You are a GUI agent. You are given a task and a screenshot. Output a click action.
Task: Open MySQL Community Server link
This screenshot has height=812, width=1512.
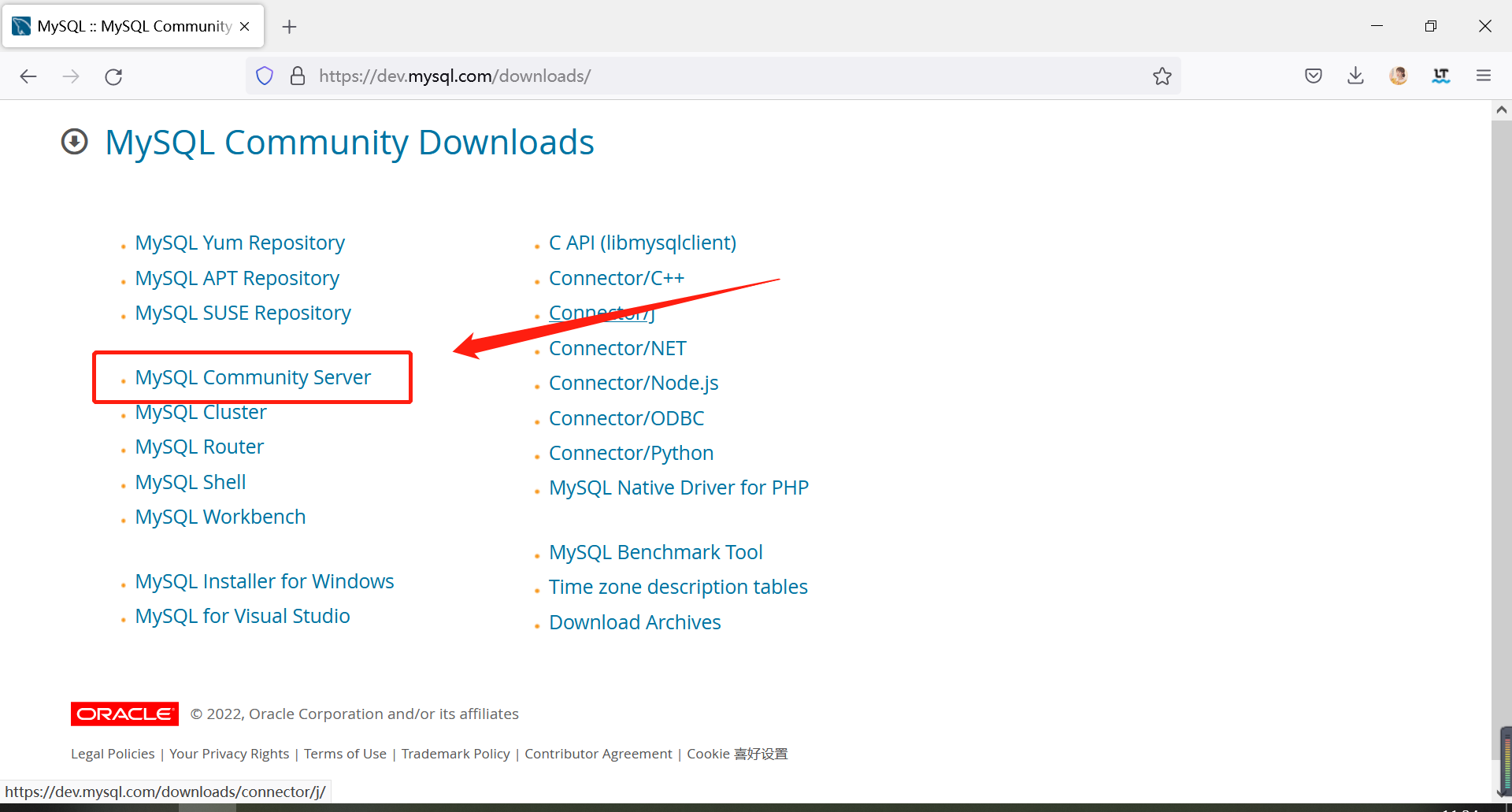[x=253, y=377]
